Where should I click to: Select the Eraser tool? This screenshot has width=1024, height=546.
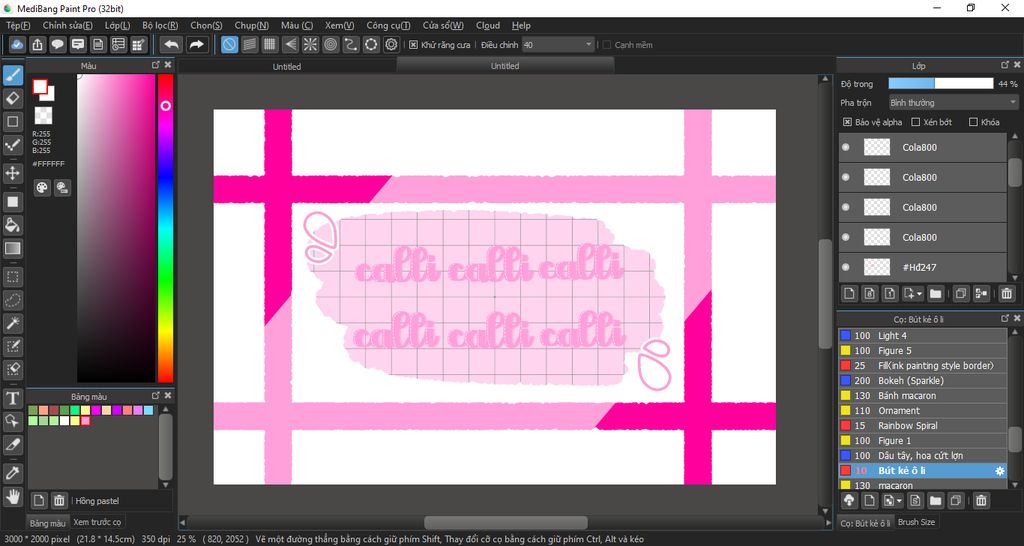[12, 99]
